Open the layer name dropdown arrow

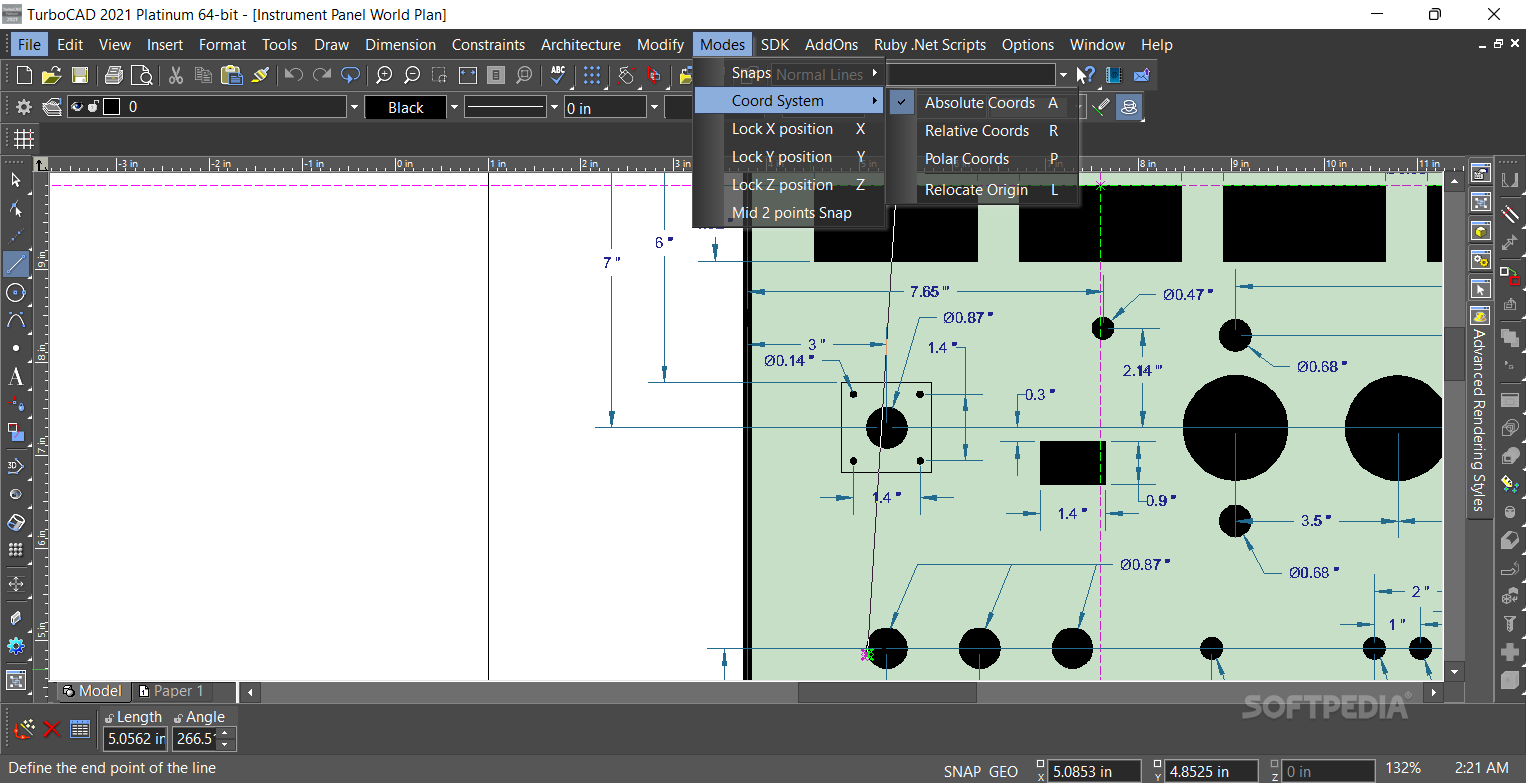353,107
